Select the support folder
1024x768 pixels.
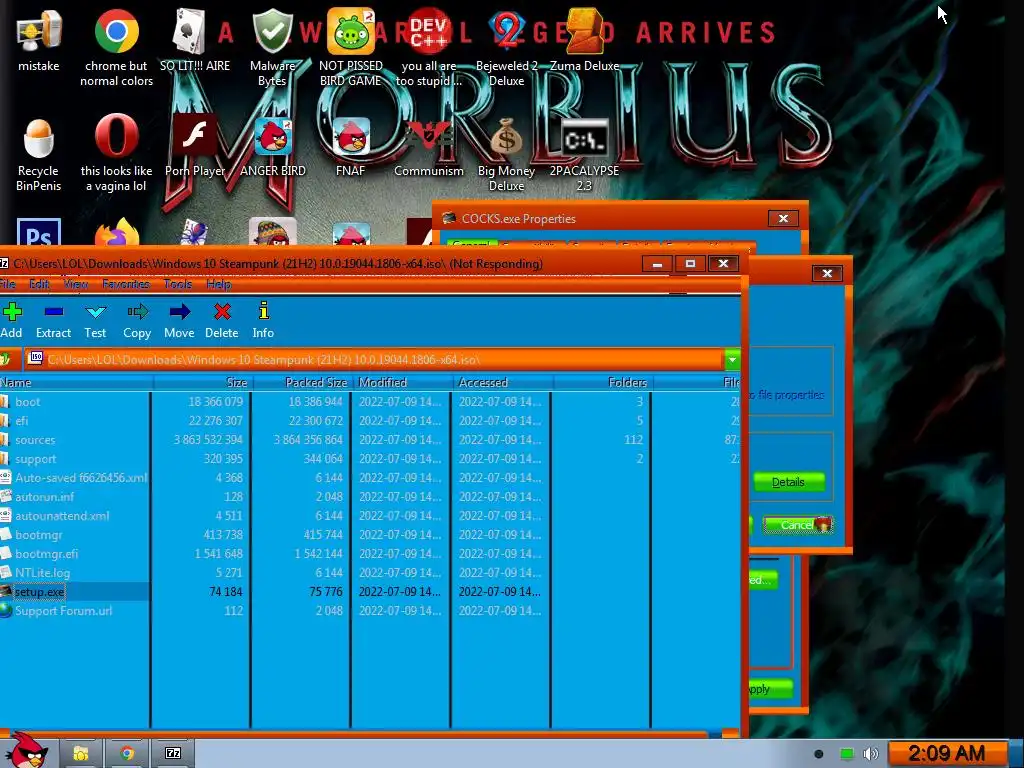tap(35, 458)
